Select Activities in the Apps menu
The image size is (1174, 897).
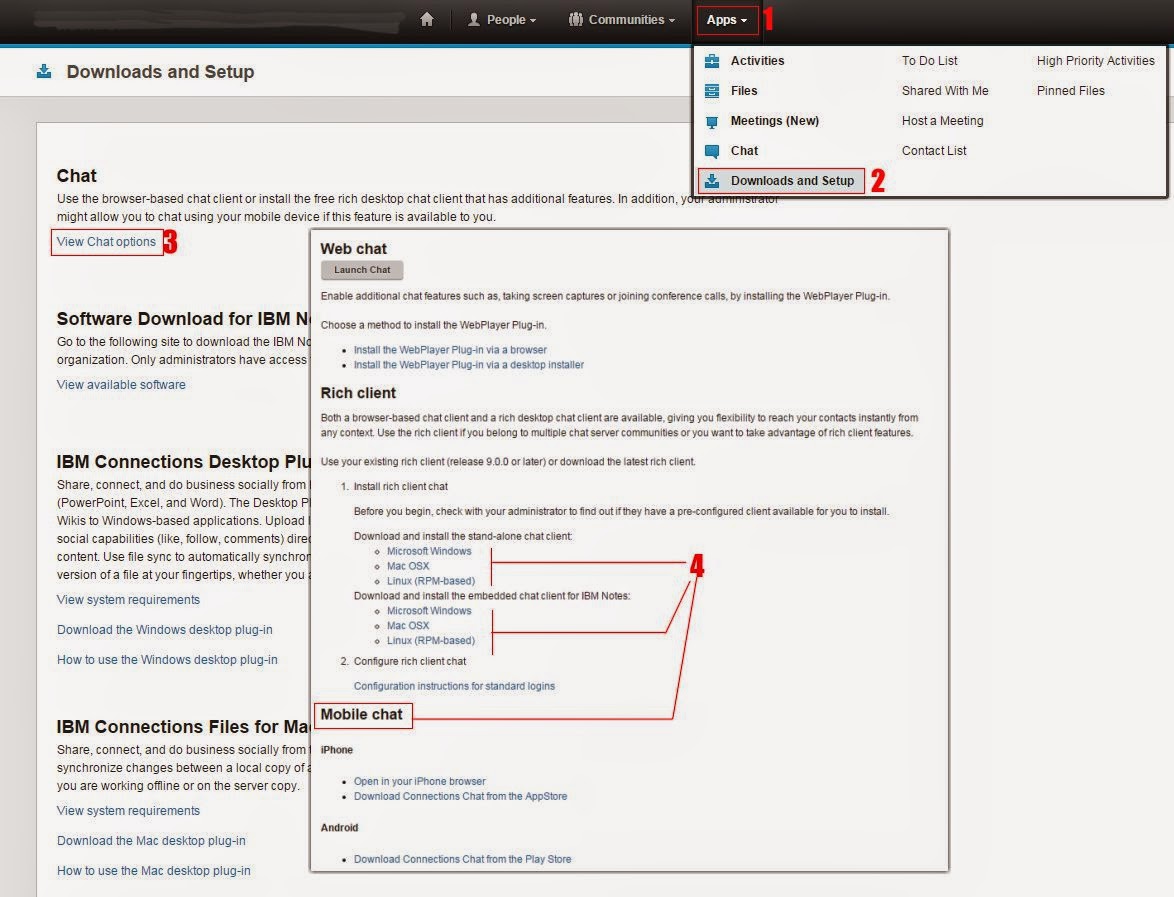[757, 61]
